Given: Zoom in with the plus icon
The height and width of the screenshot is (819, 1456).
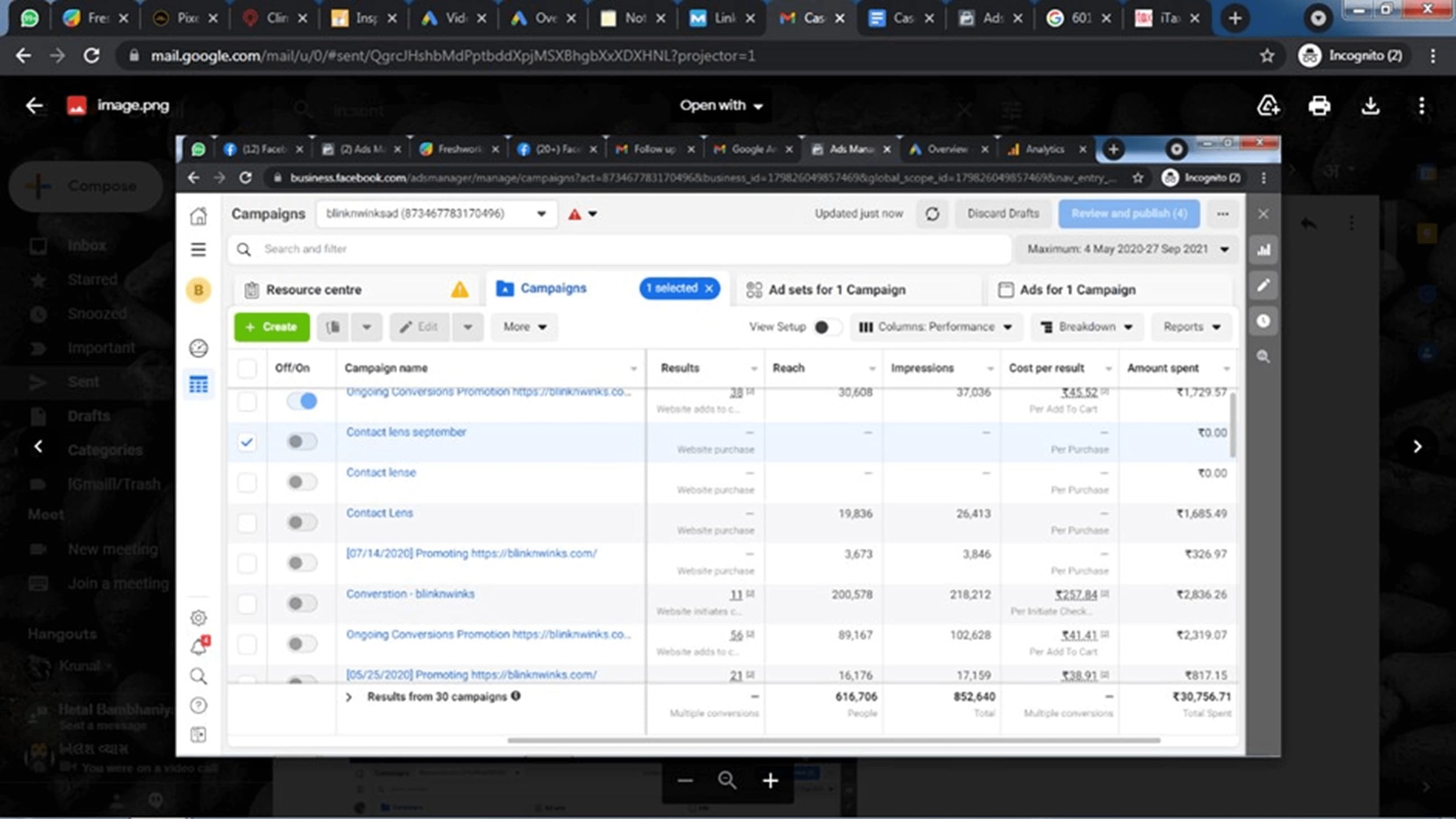Looking at the screenshot, I should pos(770,781).
